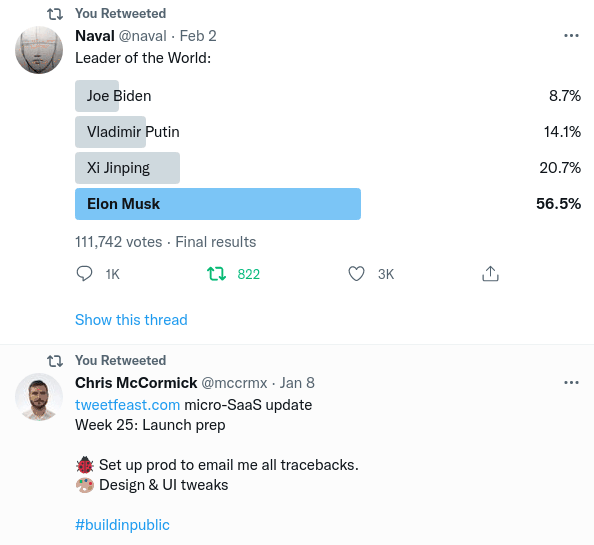
Task: Open Naval's display name
Action: 95,36
